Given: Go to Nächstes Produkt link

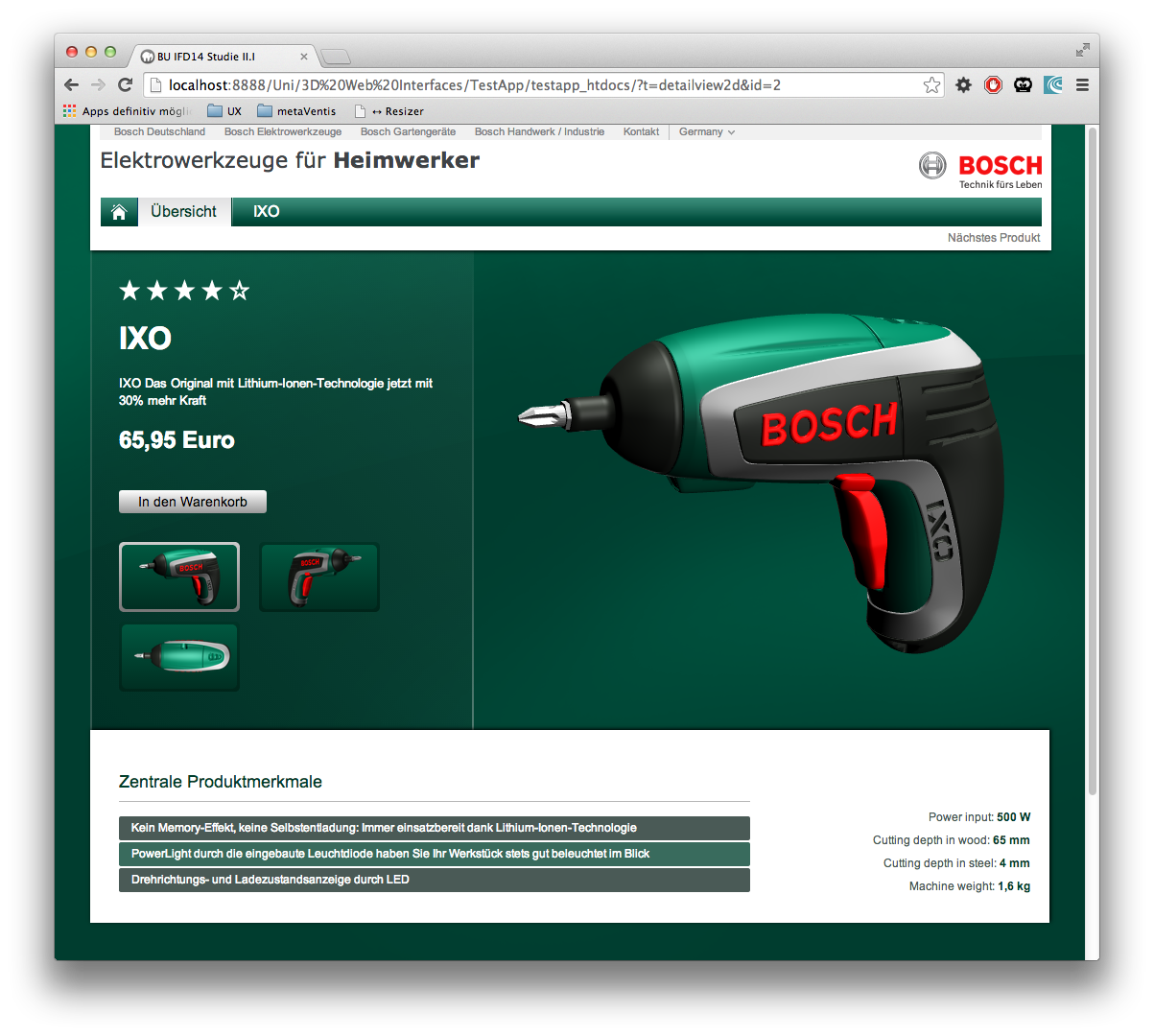Looking at the screenshot, I should tap(993, 238).
